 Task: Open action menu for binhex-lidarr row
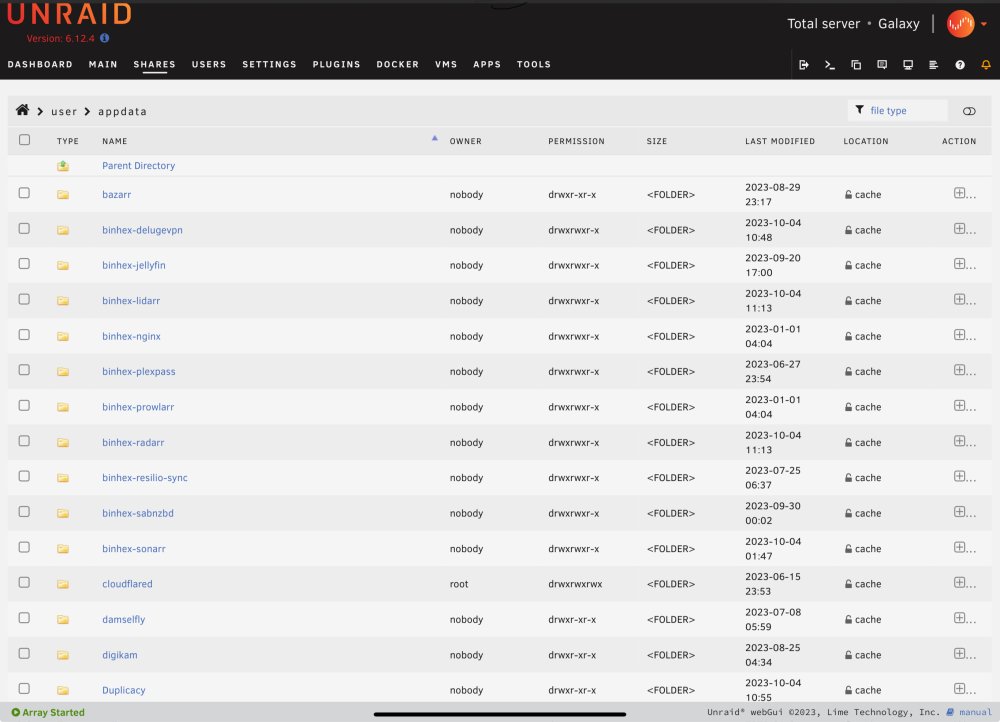click(964, 300)
